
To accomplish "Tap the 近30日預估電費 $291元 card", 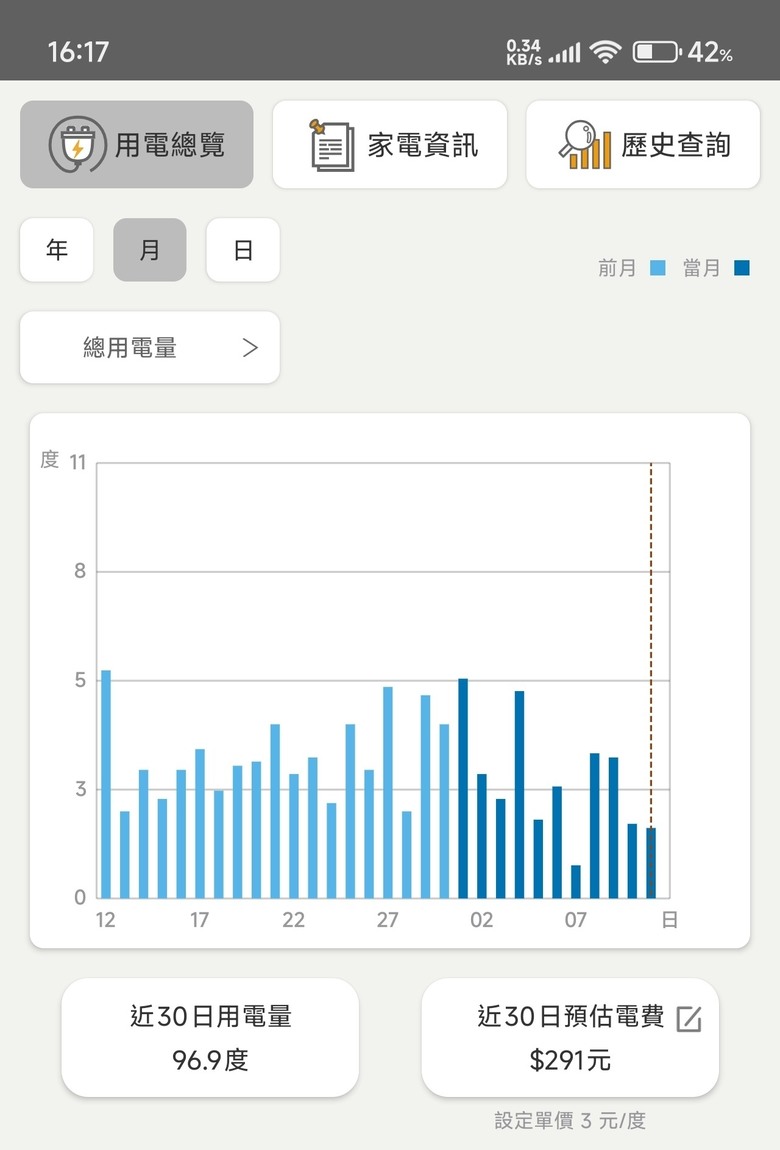I will (570, 1038).
